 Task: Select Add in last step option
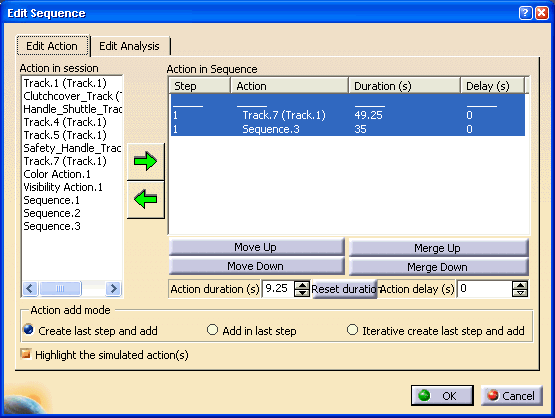[212, 330]
